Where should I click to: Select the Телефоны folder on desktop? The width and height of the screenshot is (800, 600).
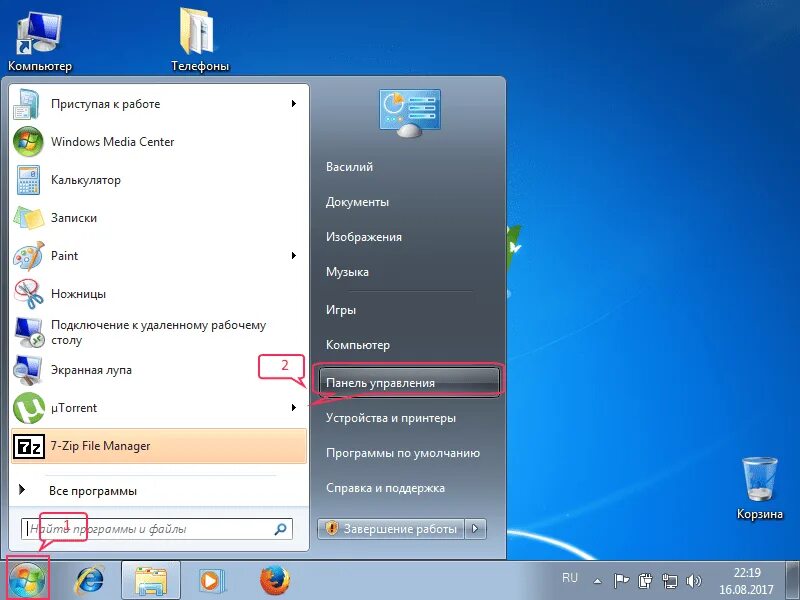pos(197,32)
